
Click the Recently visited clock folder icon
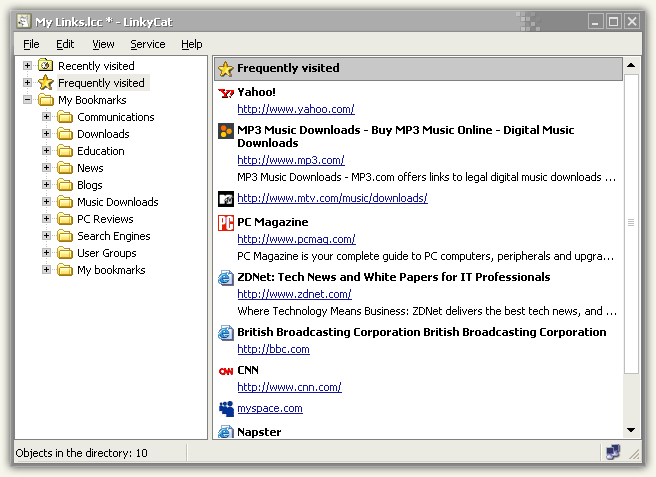(45, 65)
